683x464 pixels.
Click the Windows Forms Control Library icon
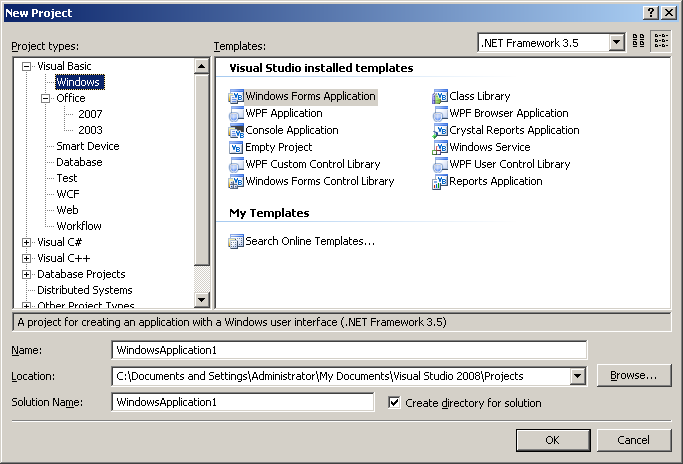(236, 182)
